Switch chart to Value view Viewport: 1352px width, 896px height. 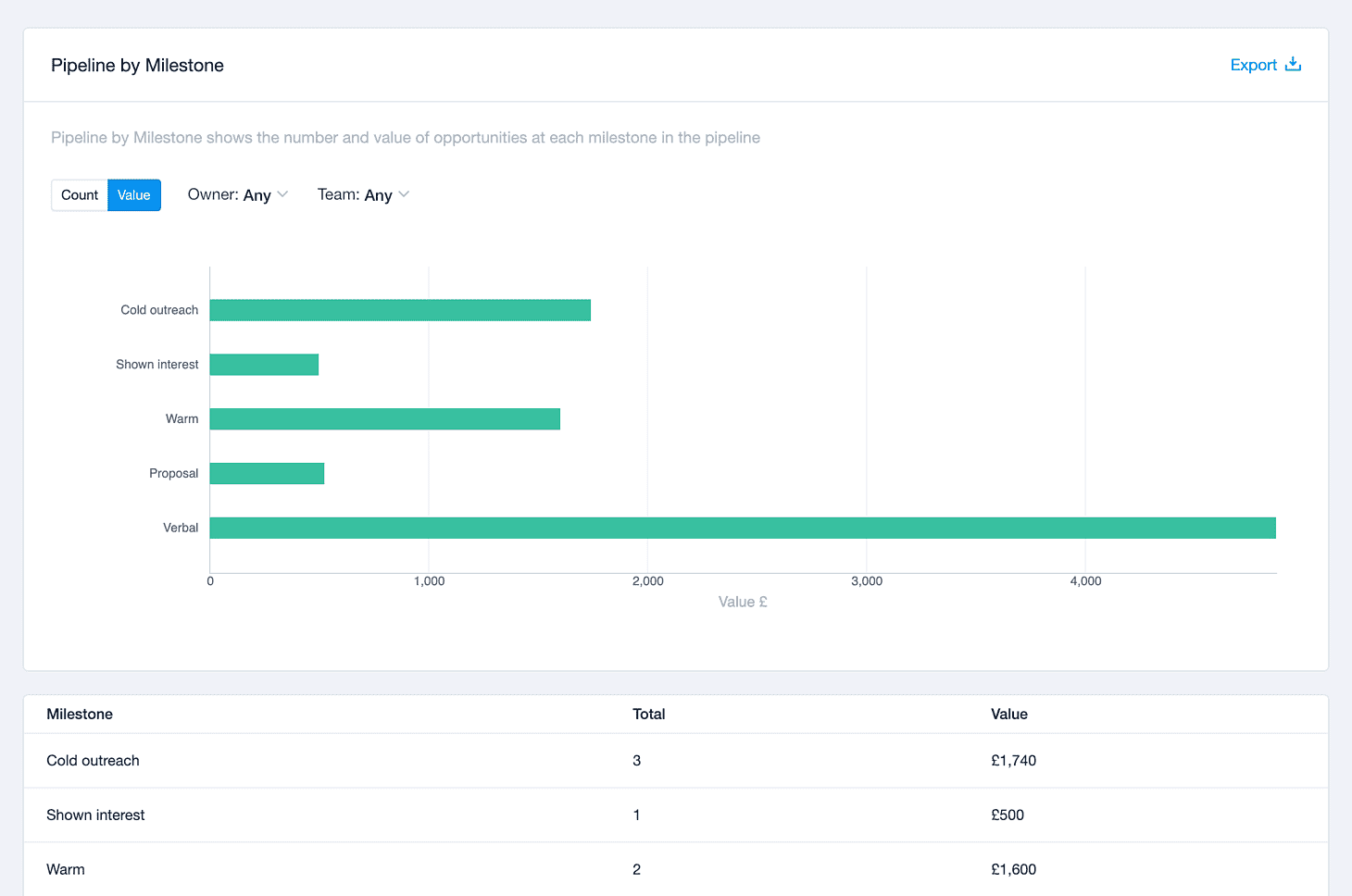[x=134, y=195]
